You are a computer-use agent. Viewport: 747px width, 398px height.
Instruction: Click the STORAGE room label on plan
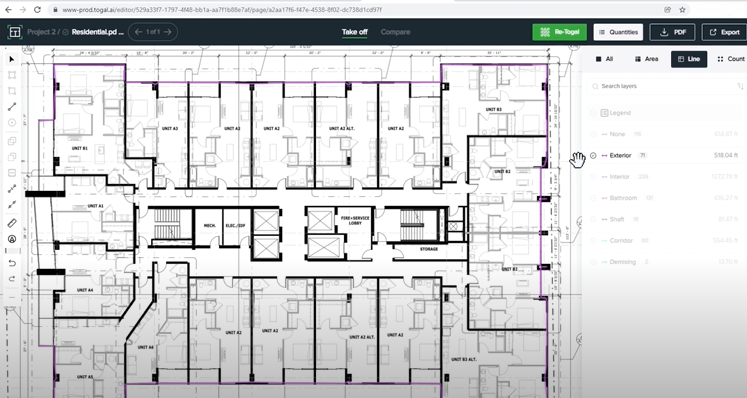pos(429,249)
